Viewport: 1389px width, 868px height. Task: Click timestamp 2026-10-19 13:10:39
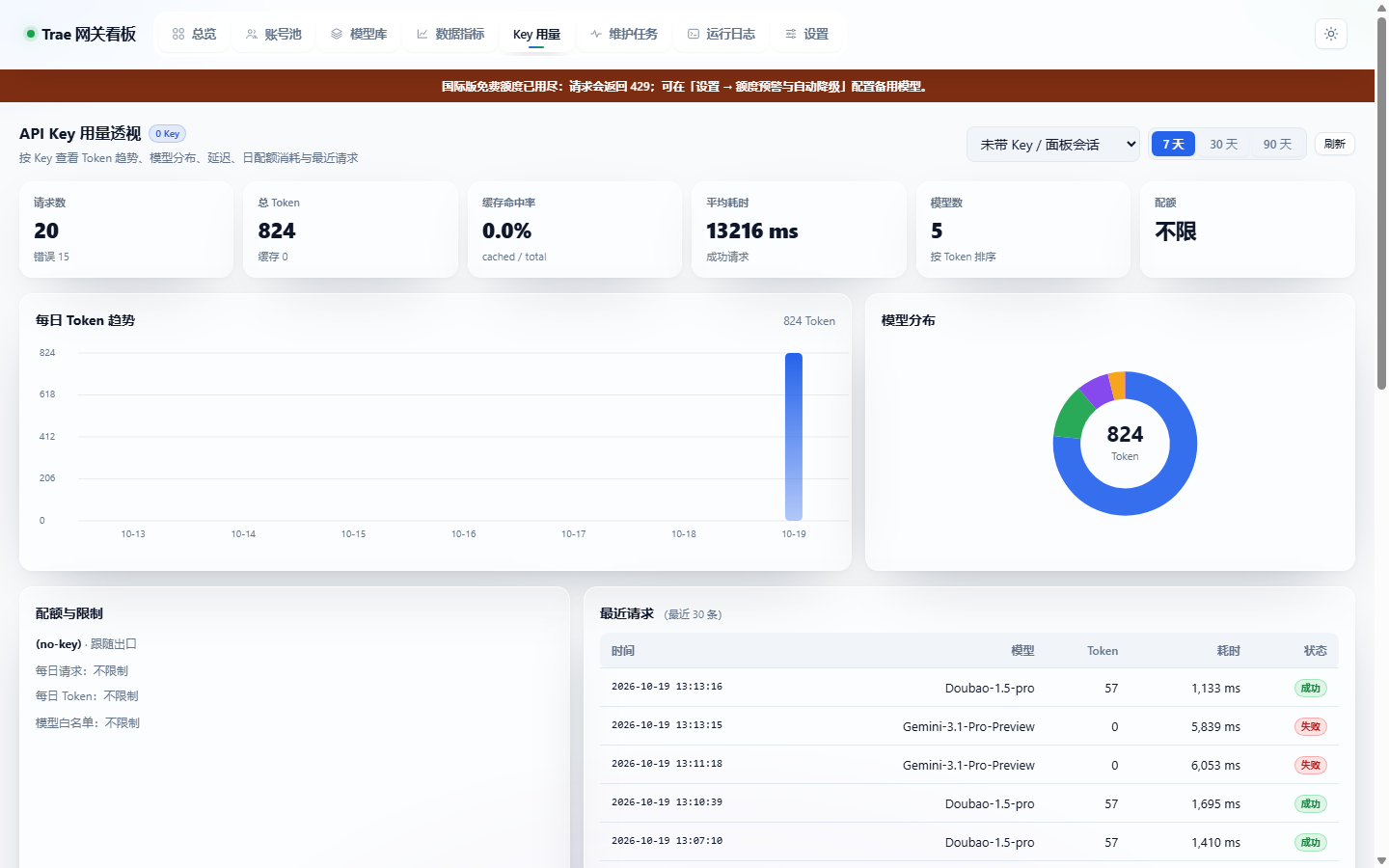667,802
